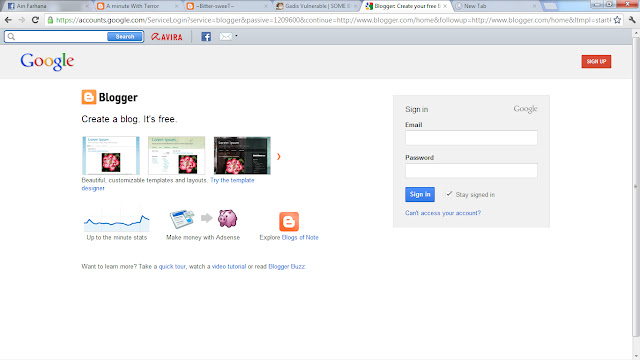The height and width of the screenshot is (360, 640).
Task: Switch to the New Tab tab
Action: [495, 6]
